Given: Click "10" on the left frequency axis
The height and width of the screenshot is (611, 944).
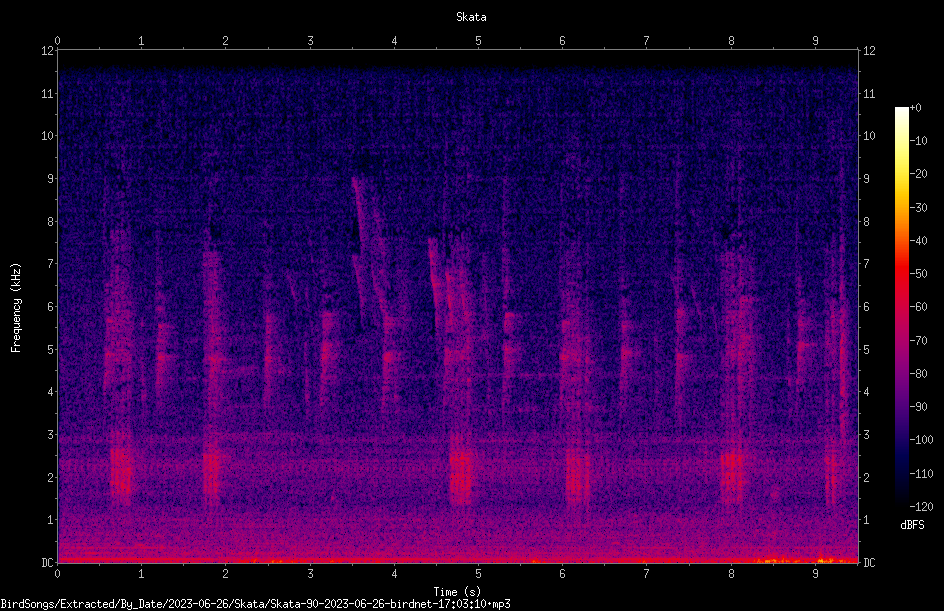Looking at the screenshot, I should coord(47,136).
